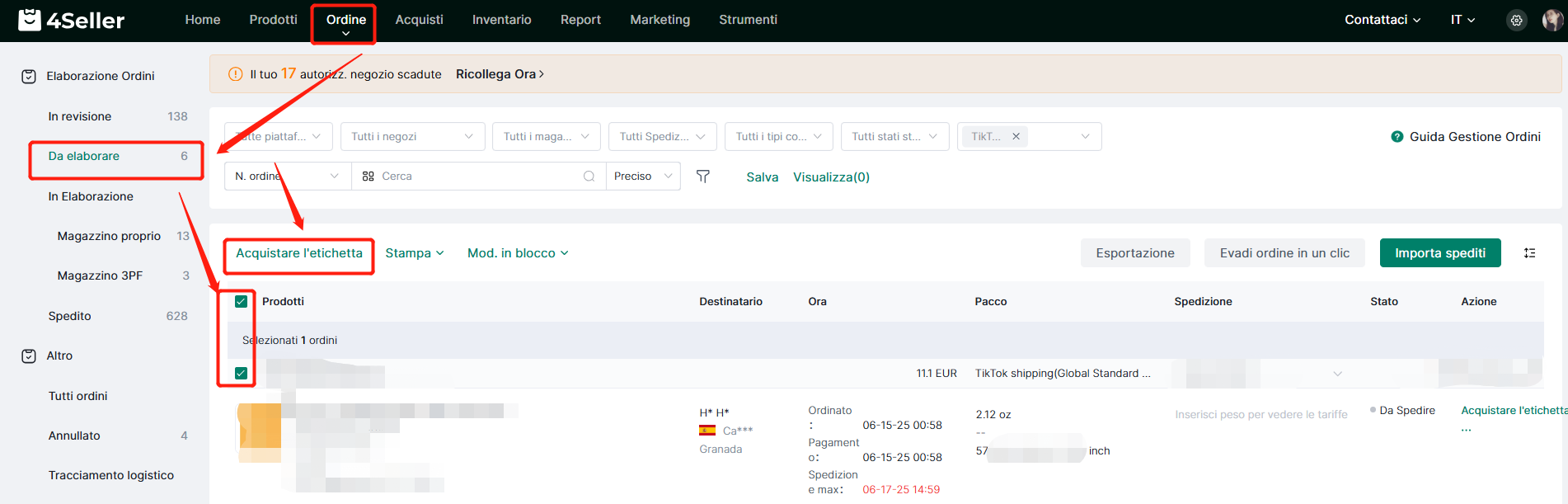This screenshot has height=504, width=1568.
Task: Click the Cerca search input field
Action: [x=478, y=177]
